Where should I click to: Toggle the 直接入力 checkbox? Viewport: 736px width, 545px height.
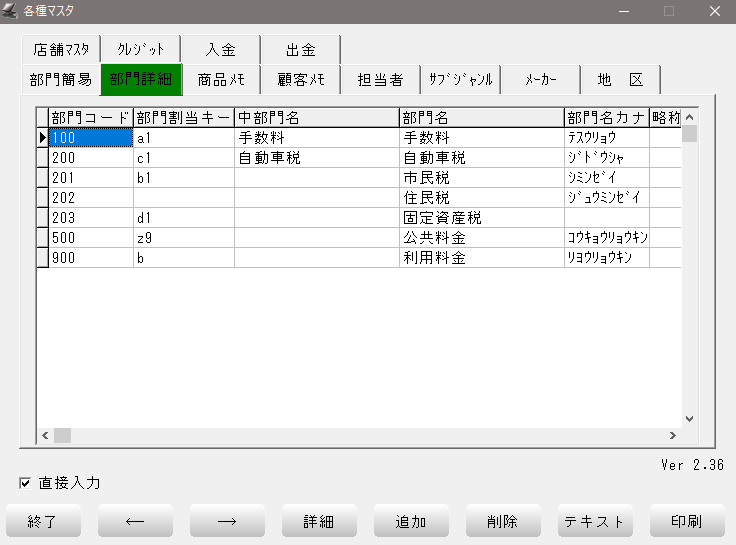[x=25, y=483]
